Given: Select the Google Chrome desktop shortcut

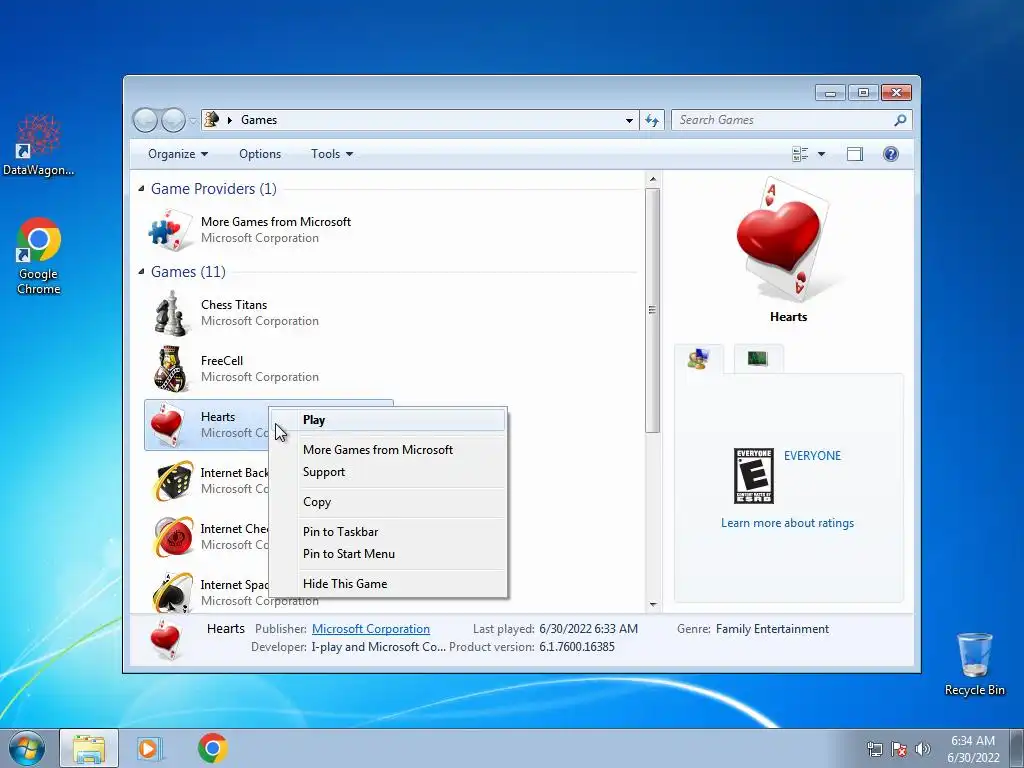Looking at the screenshot, I should point(39,256).
